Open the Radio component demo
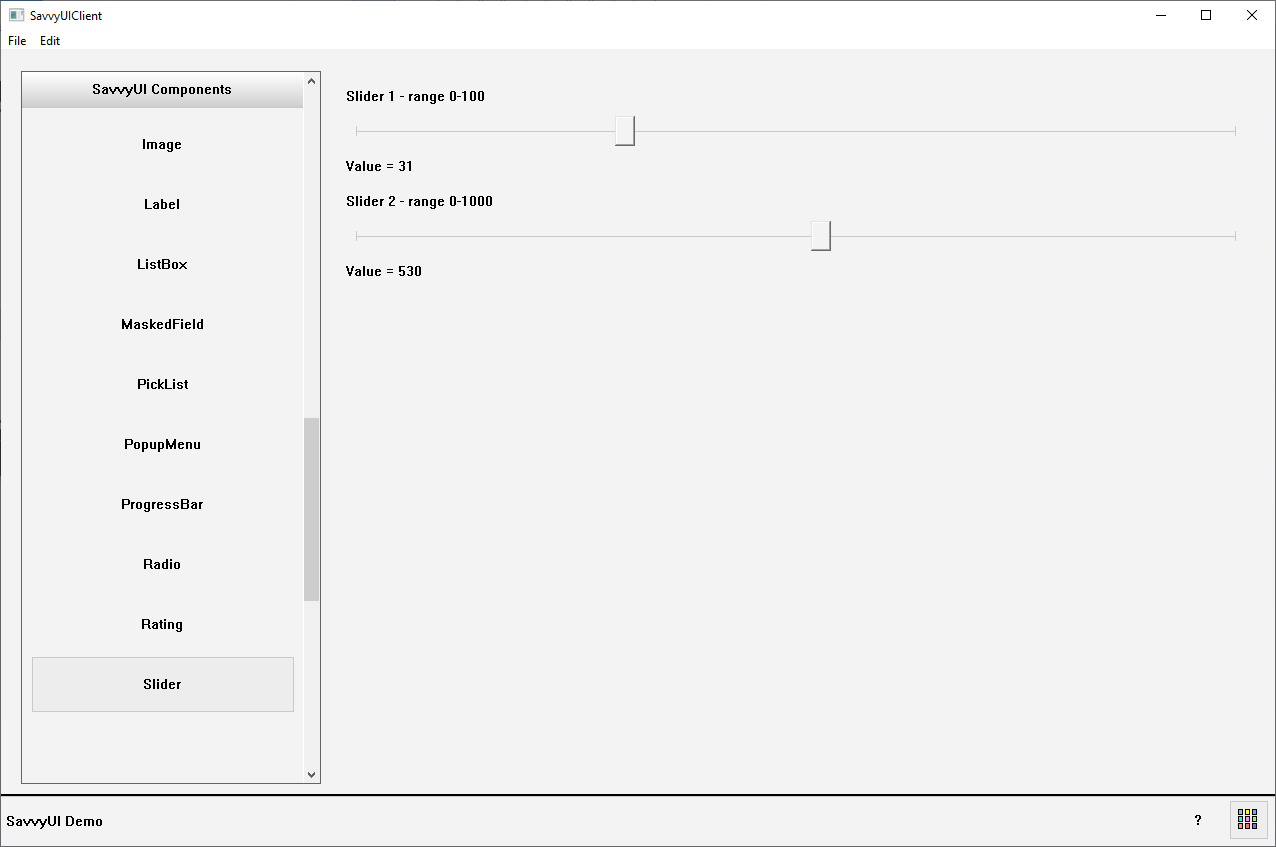This screenshot has height=847, width=1276. [162, 565]
